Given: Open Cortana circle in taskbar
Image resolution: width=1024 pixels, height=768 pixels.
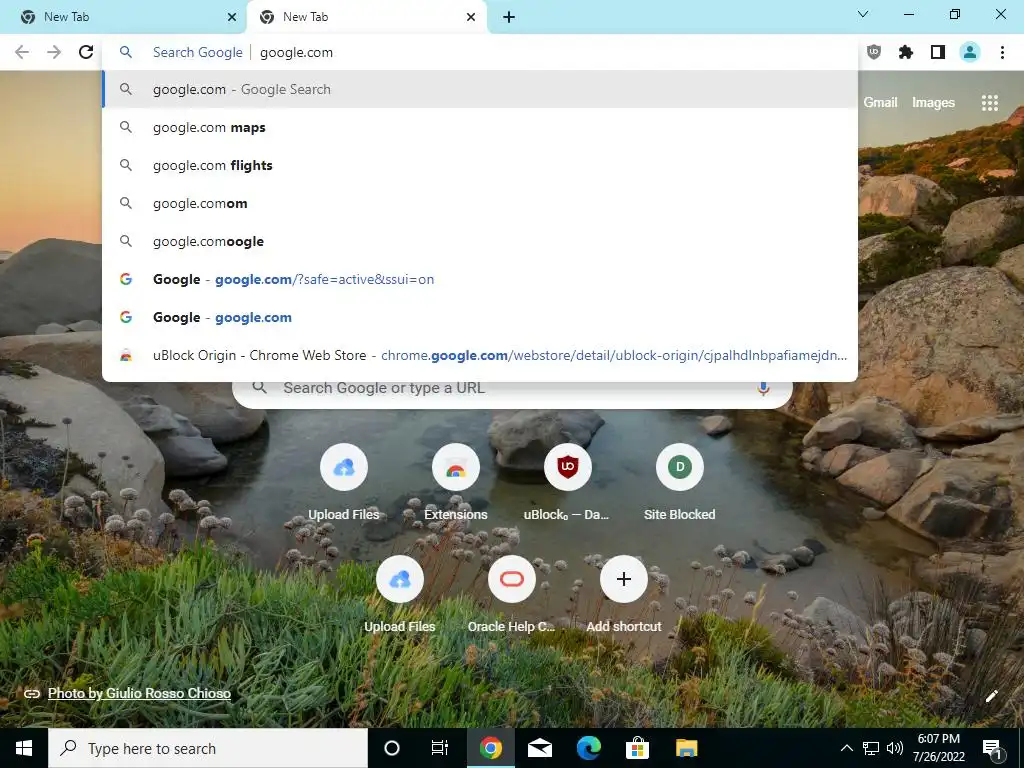Looking at the screenshot, I should (x=392, y=748).
